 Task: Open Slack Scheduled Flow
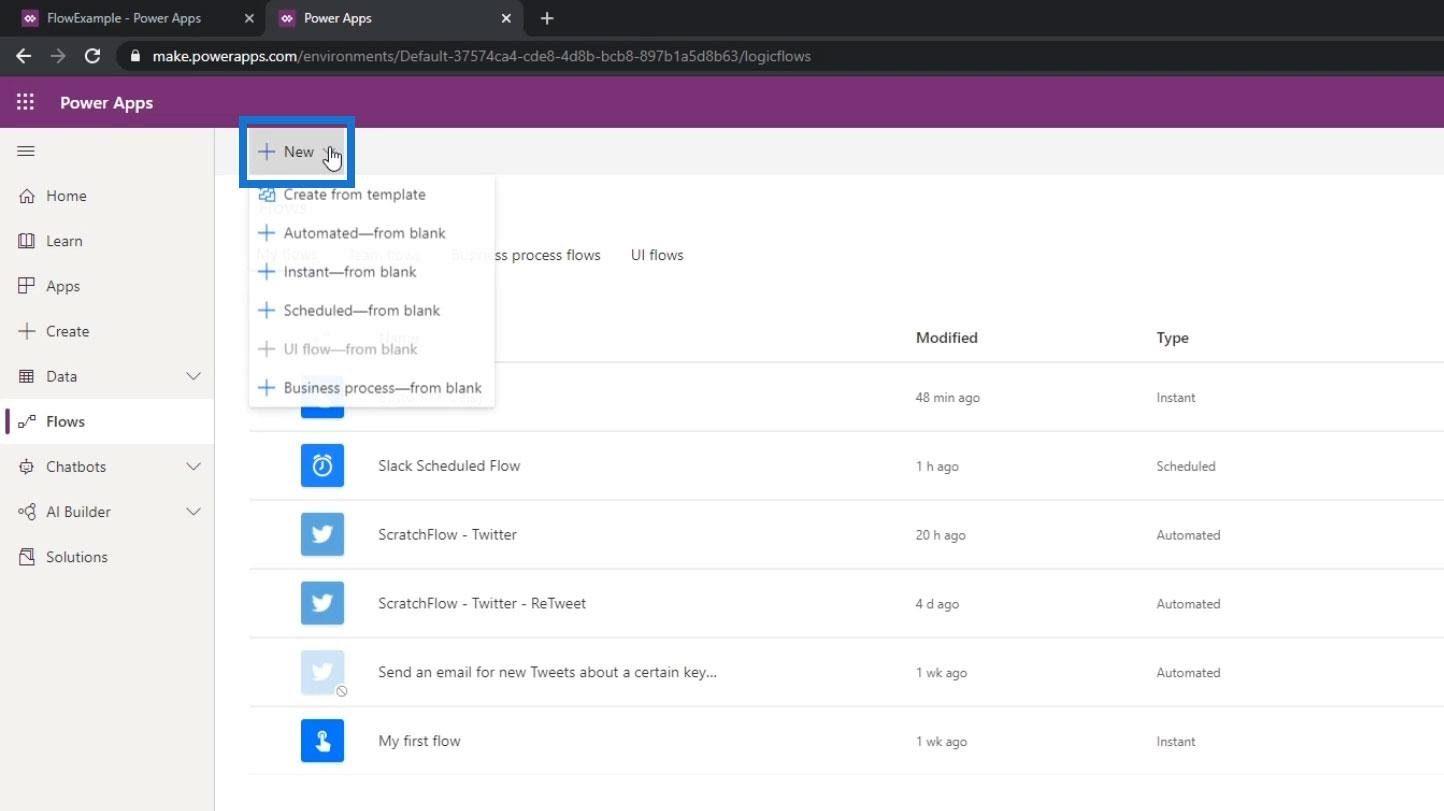pyautogui.click(x=449, y=466)
